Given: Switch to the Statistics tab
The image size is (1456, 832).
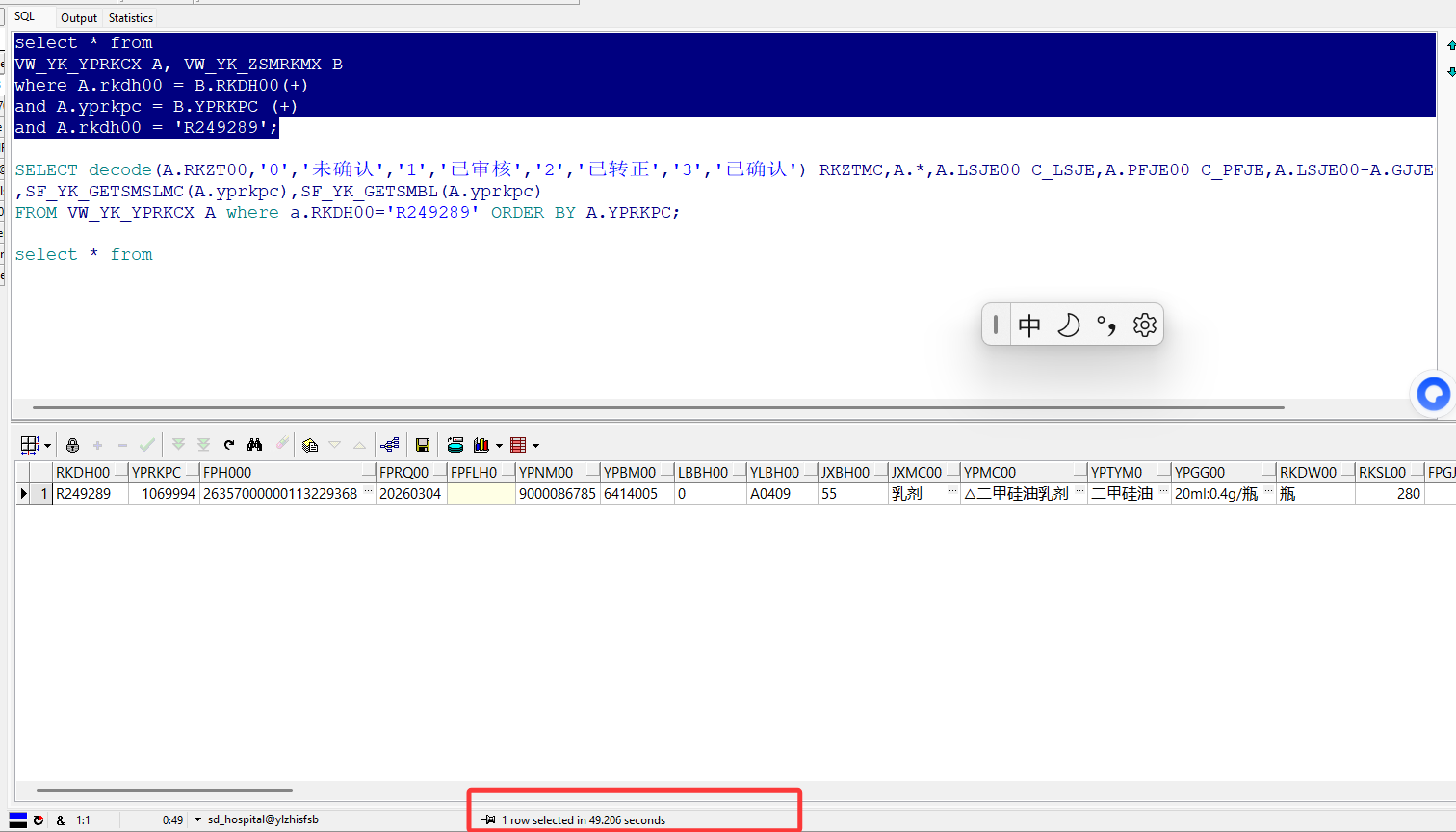Looking at the screenshot, I should tap(131, 18).
